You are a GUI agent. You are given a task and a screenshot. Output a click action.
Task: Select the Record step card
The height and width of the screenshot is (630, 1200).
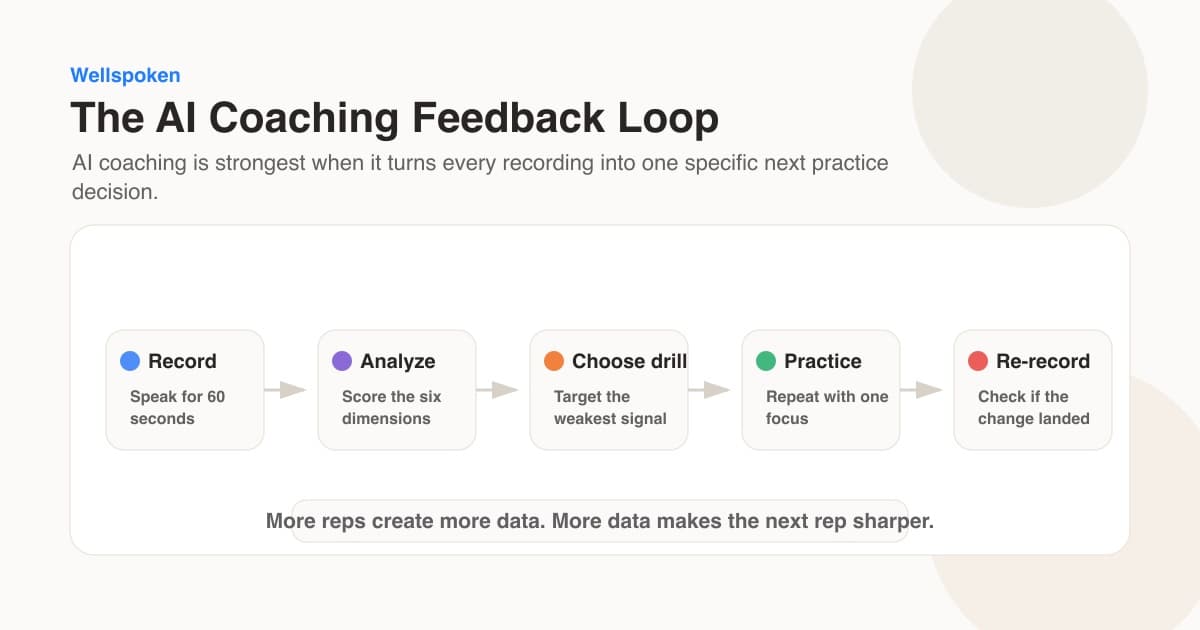(x=185, y=390)
